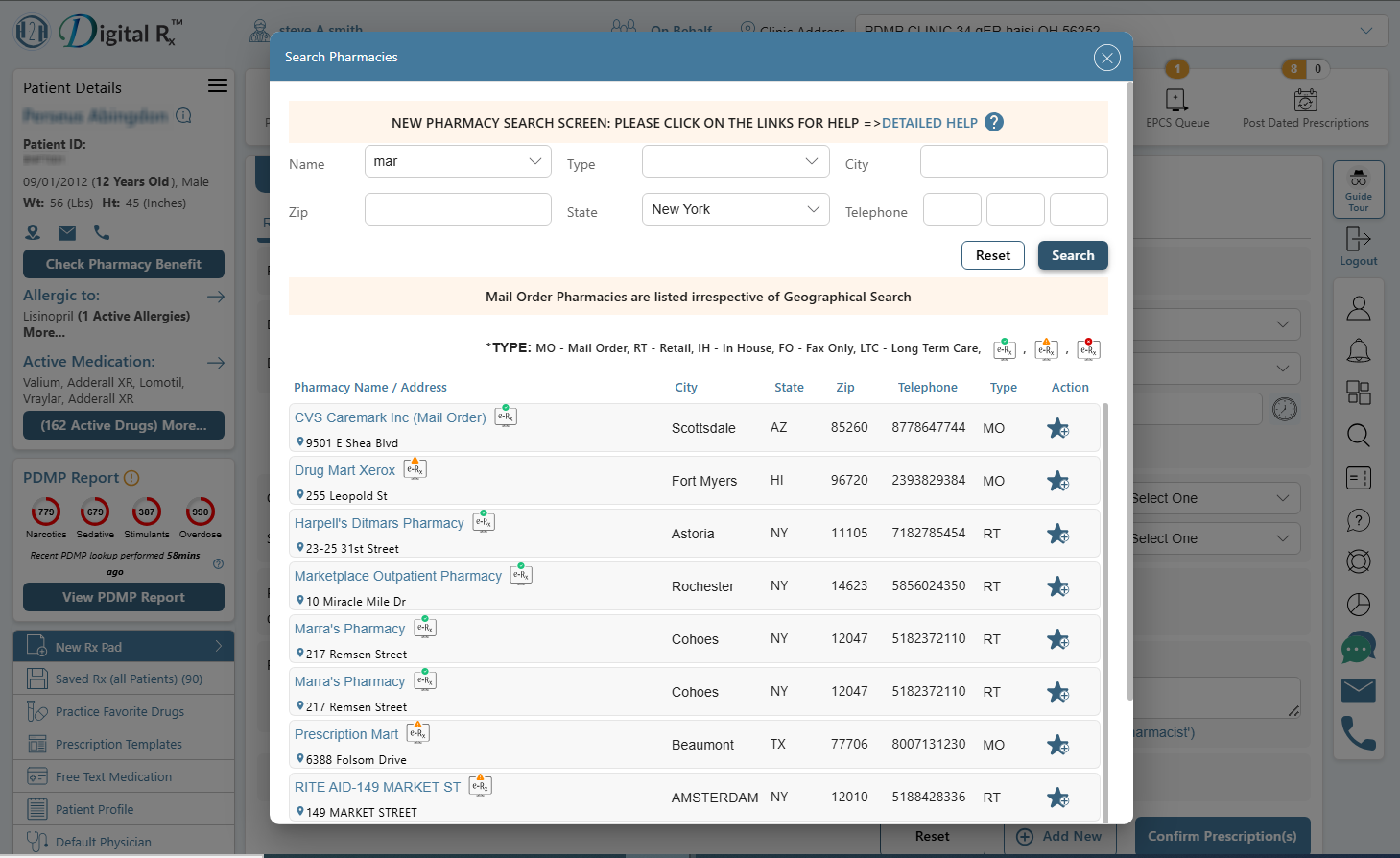Screen dimensions: 1400x858
Task: Expand Allergic to section arrow
Action: point(216,297)
